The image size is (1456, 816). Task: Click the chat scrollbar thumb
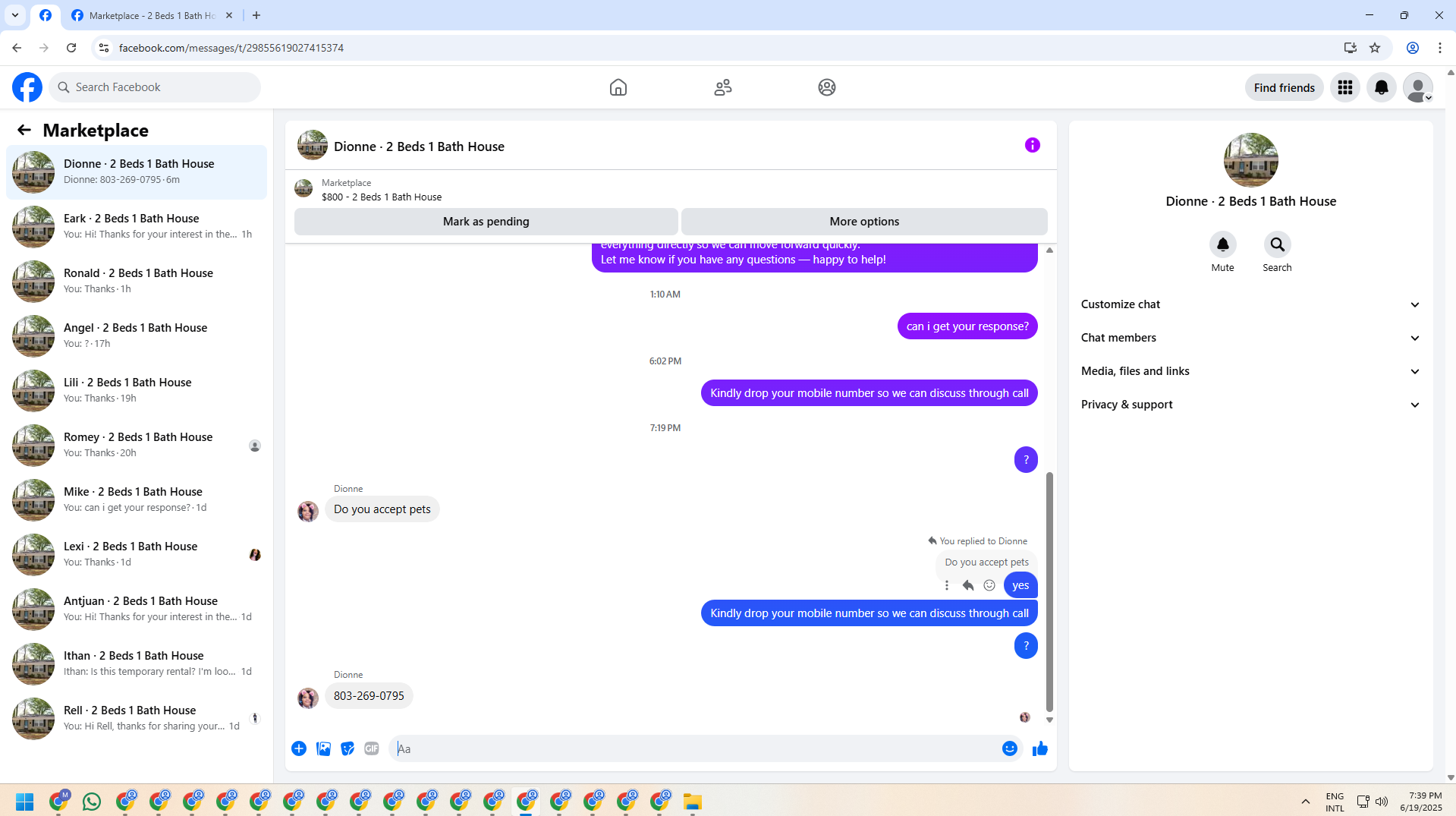point(1049,592)
